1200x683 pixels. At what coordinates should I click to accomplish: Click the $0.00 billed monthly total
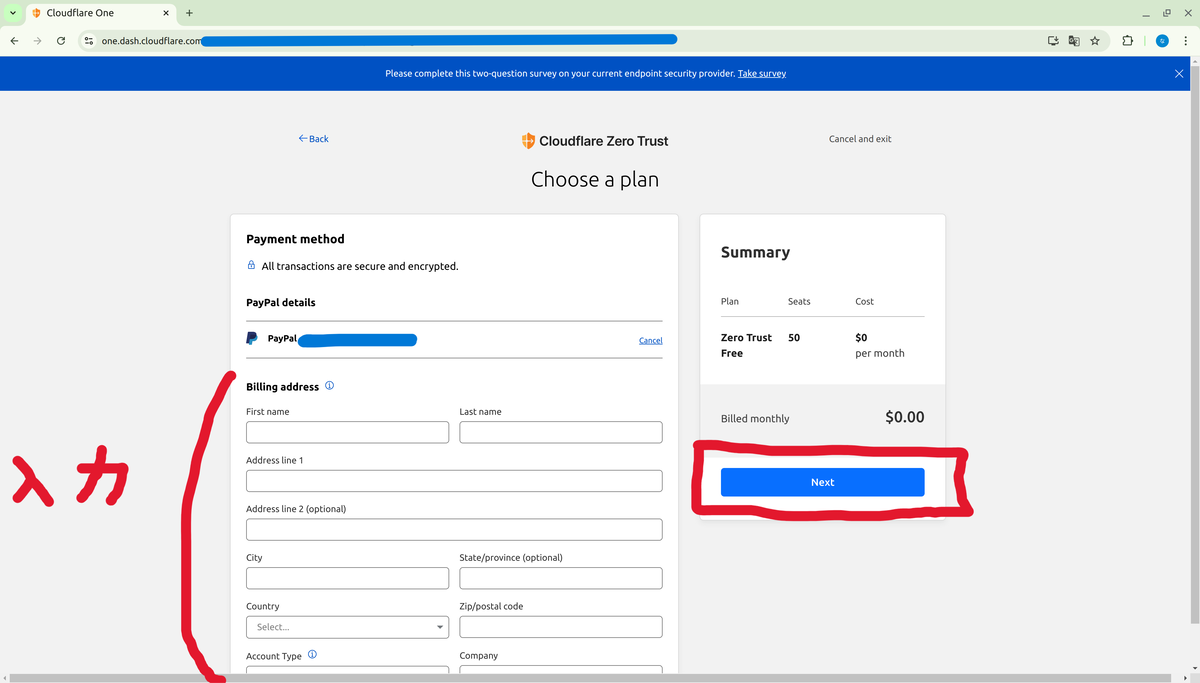pos(905,417)
